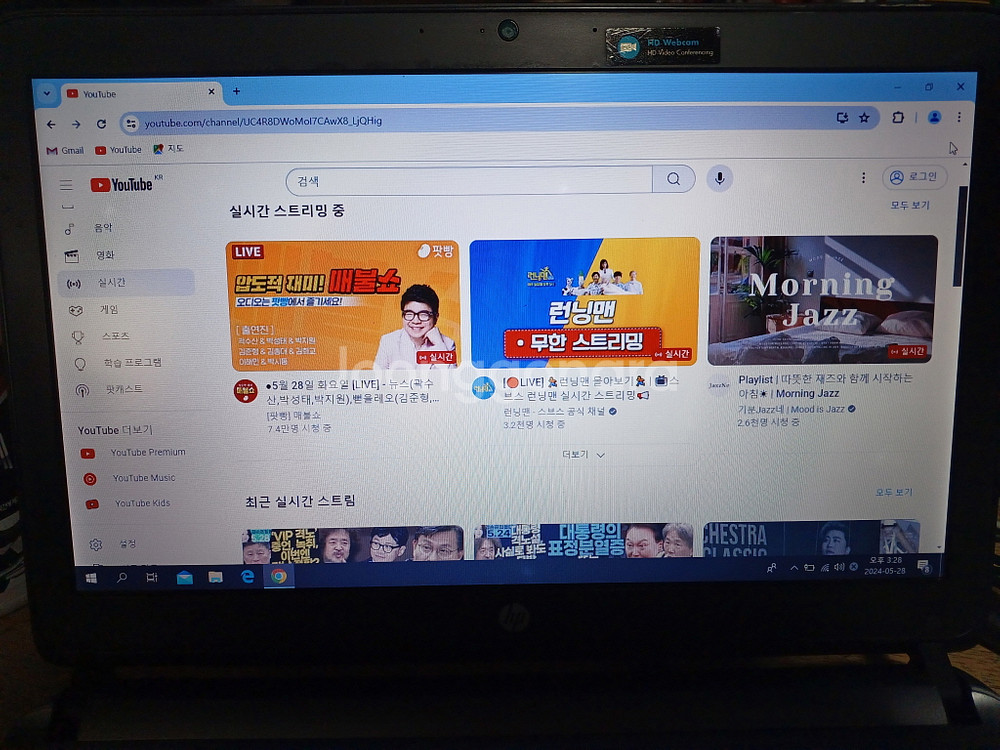Viewport: 1000px width, 750px height.
Task: Click 모두 보기 beside 실시간 스트리밍 중
Action: (x=910, y=205)
